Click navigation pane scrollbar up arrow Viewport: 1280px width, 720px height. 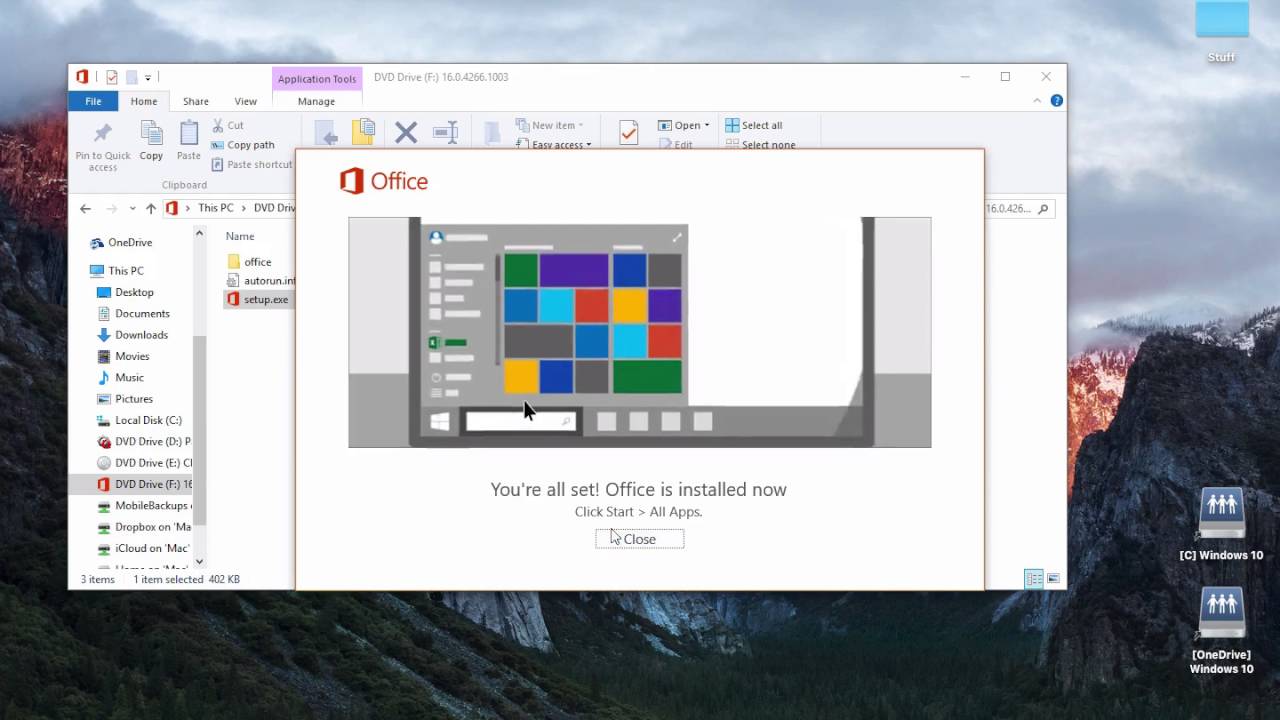coord(199,234)
